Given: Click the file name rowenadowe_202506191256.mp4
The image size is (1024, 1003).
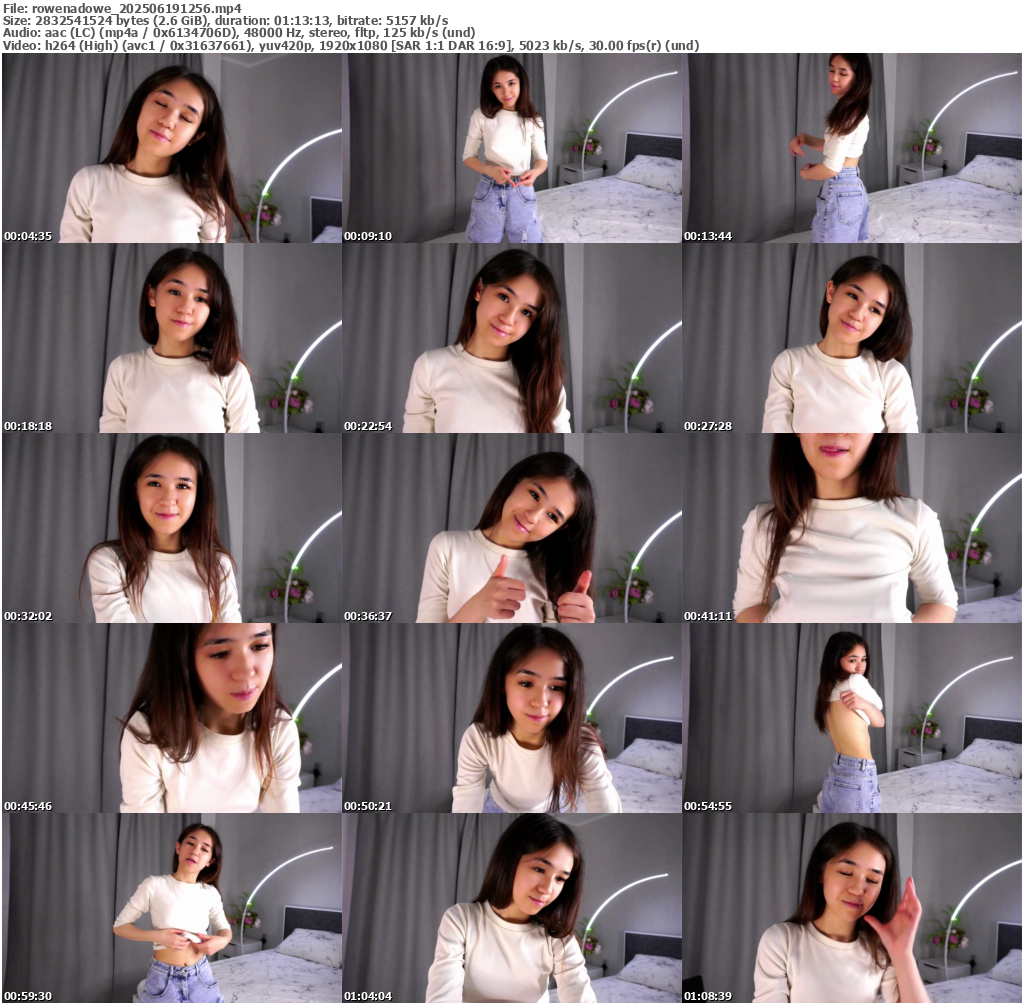Looking at the screenshot, I should [x=136, y=7].
